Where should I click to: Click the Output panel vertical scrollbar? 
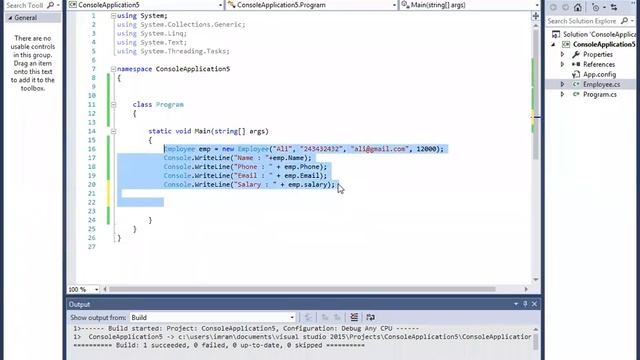tap(535, 338)
